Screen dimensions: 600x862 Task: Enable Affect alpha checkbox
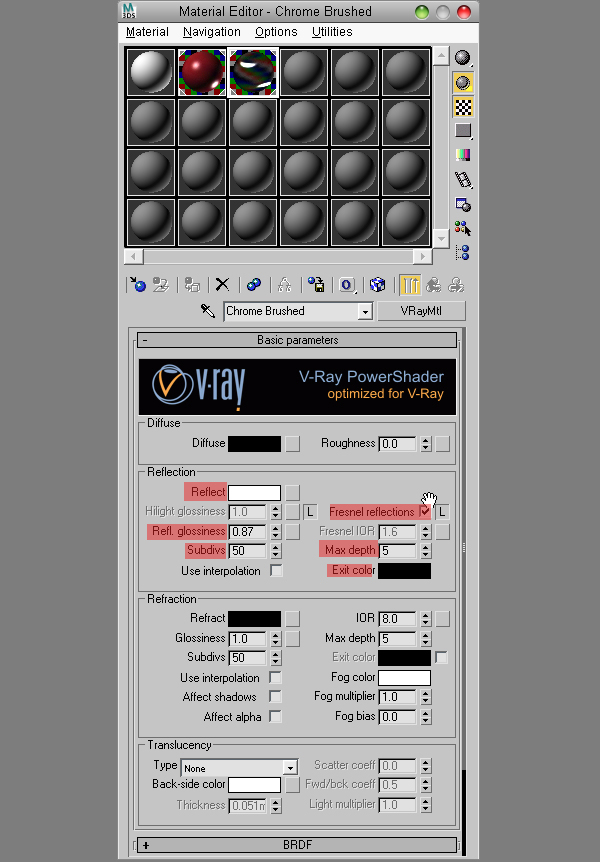275,716
